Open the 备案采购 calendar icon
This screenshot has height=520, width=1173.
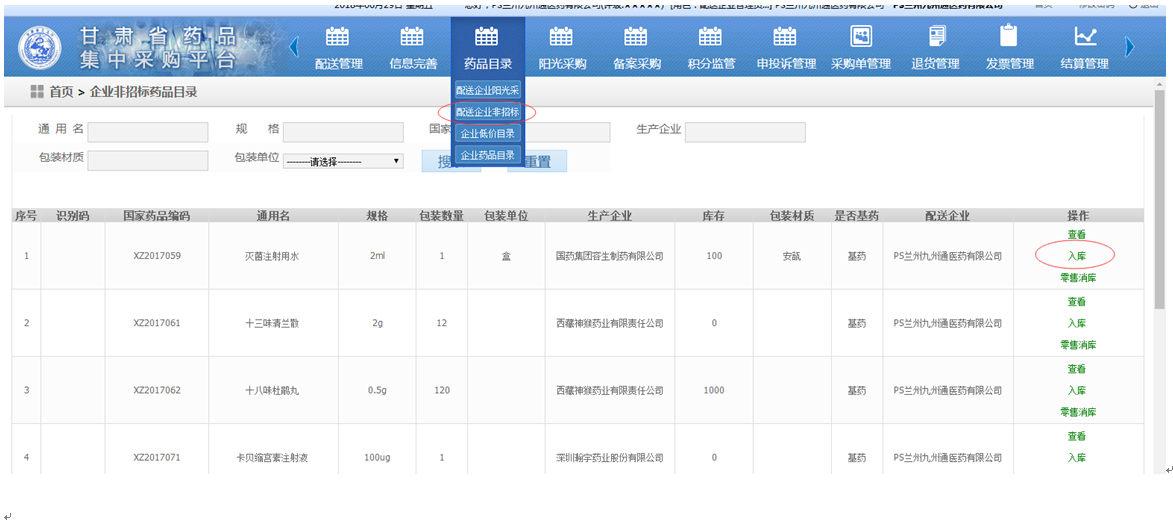(636, 35)
